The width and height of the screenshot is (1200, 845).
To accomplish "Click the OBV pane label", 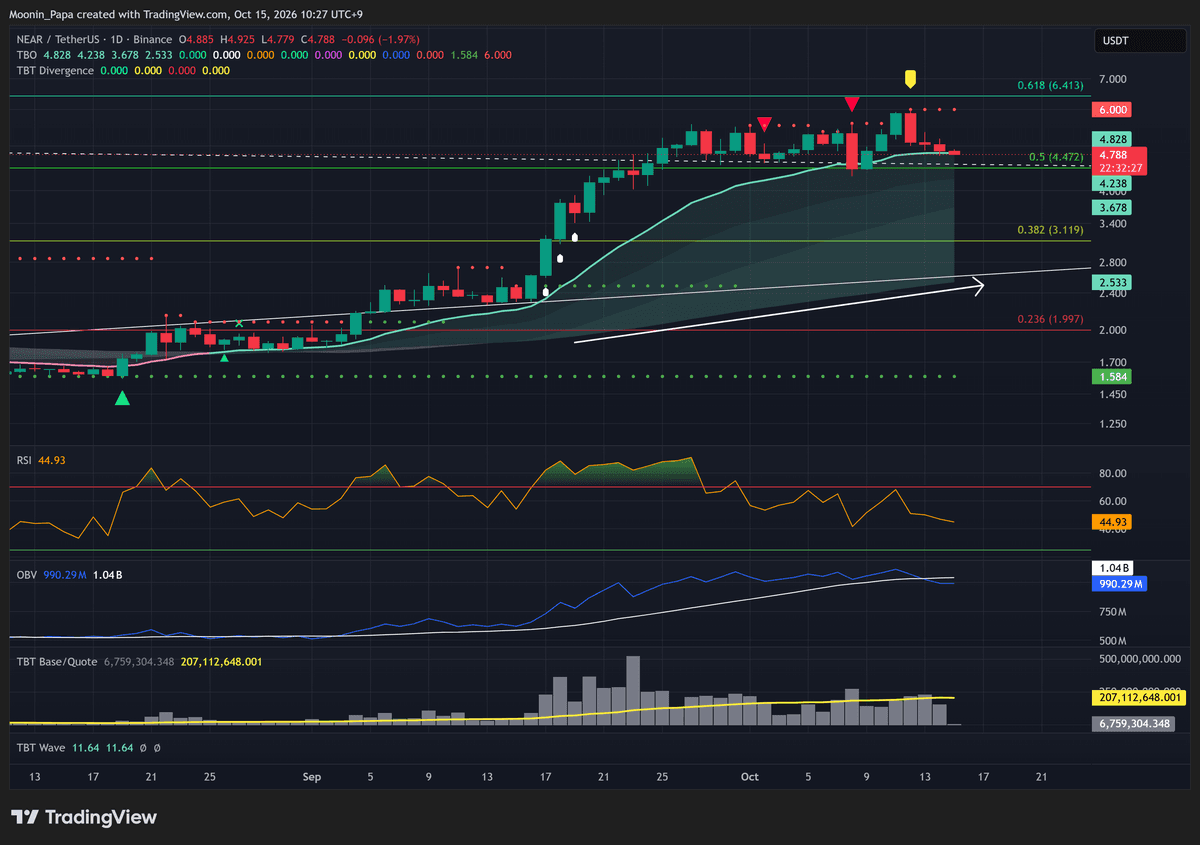I will click(x=27, y=575).
